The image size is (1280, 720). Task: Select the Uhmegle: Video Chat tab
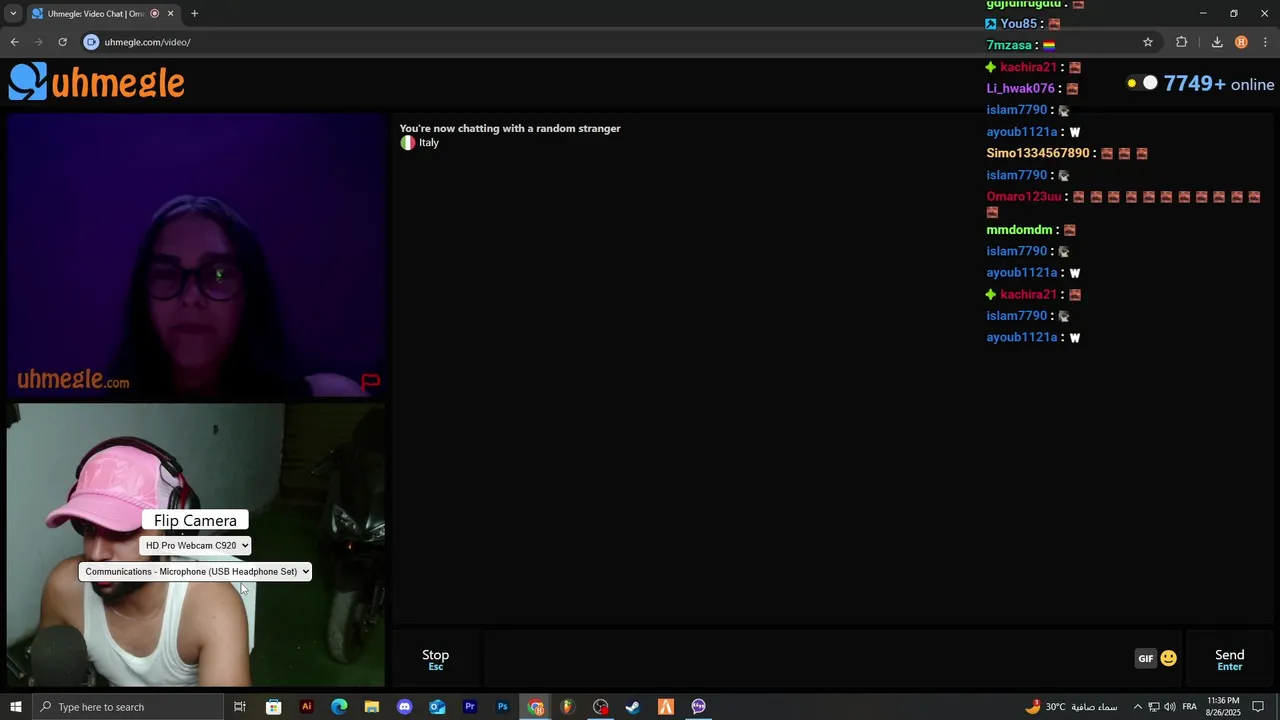[103, 14]
